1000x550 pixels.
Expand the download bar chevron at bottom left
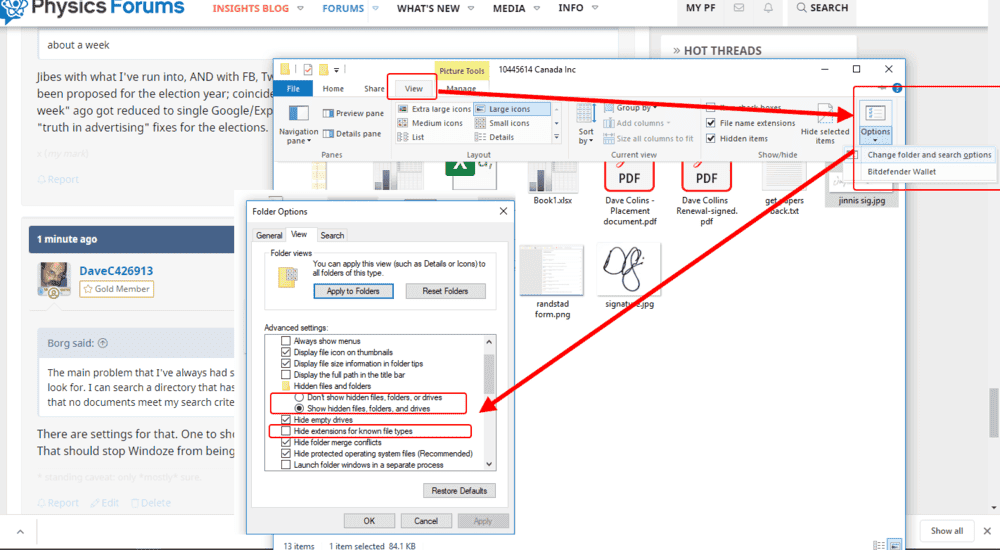tap(20, 531)
